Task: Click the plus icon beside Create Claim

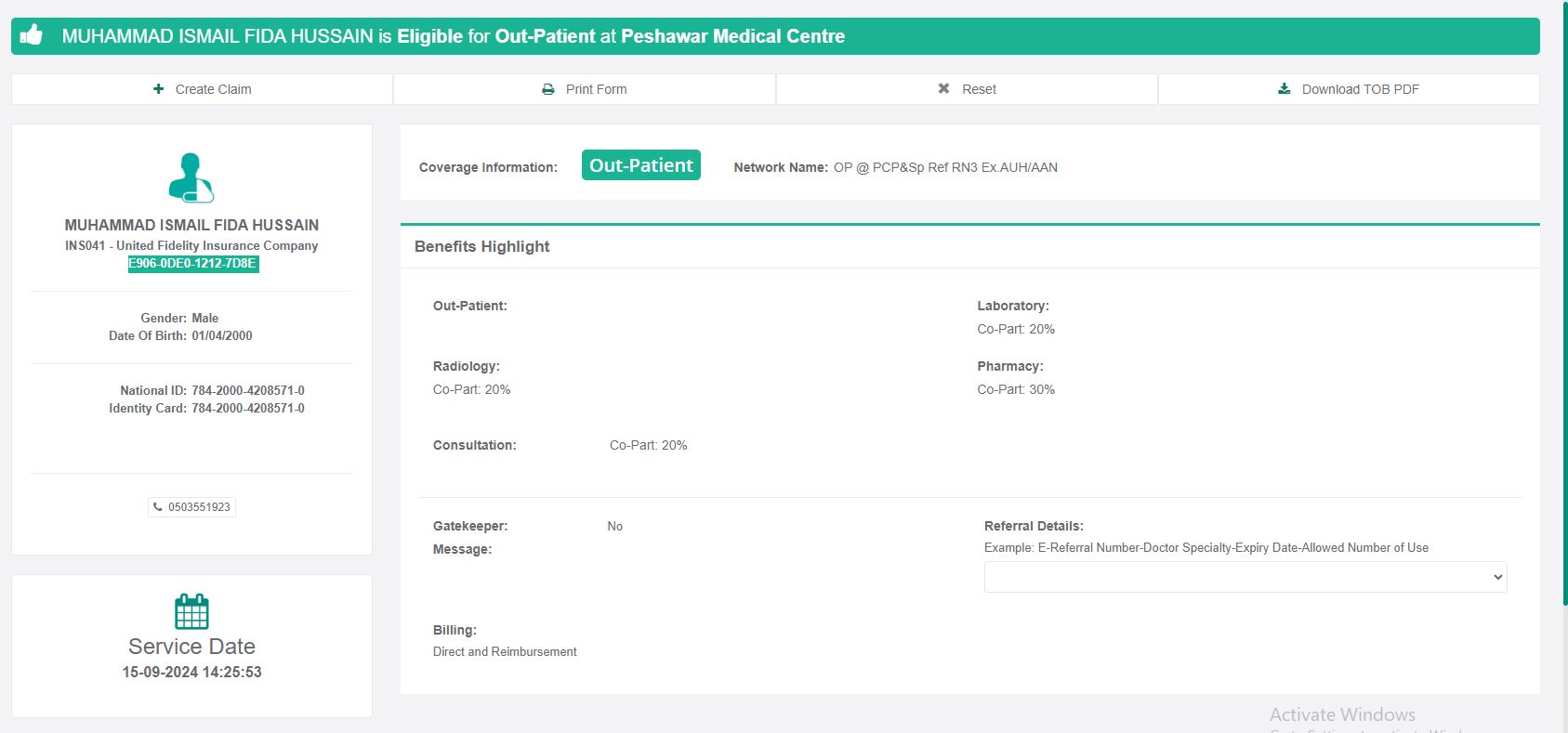Action: pyautogui.click(x=158, y=89)
